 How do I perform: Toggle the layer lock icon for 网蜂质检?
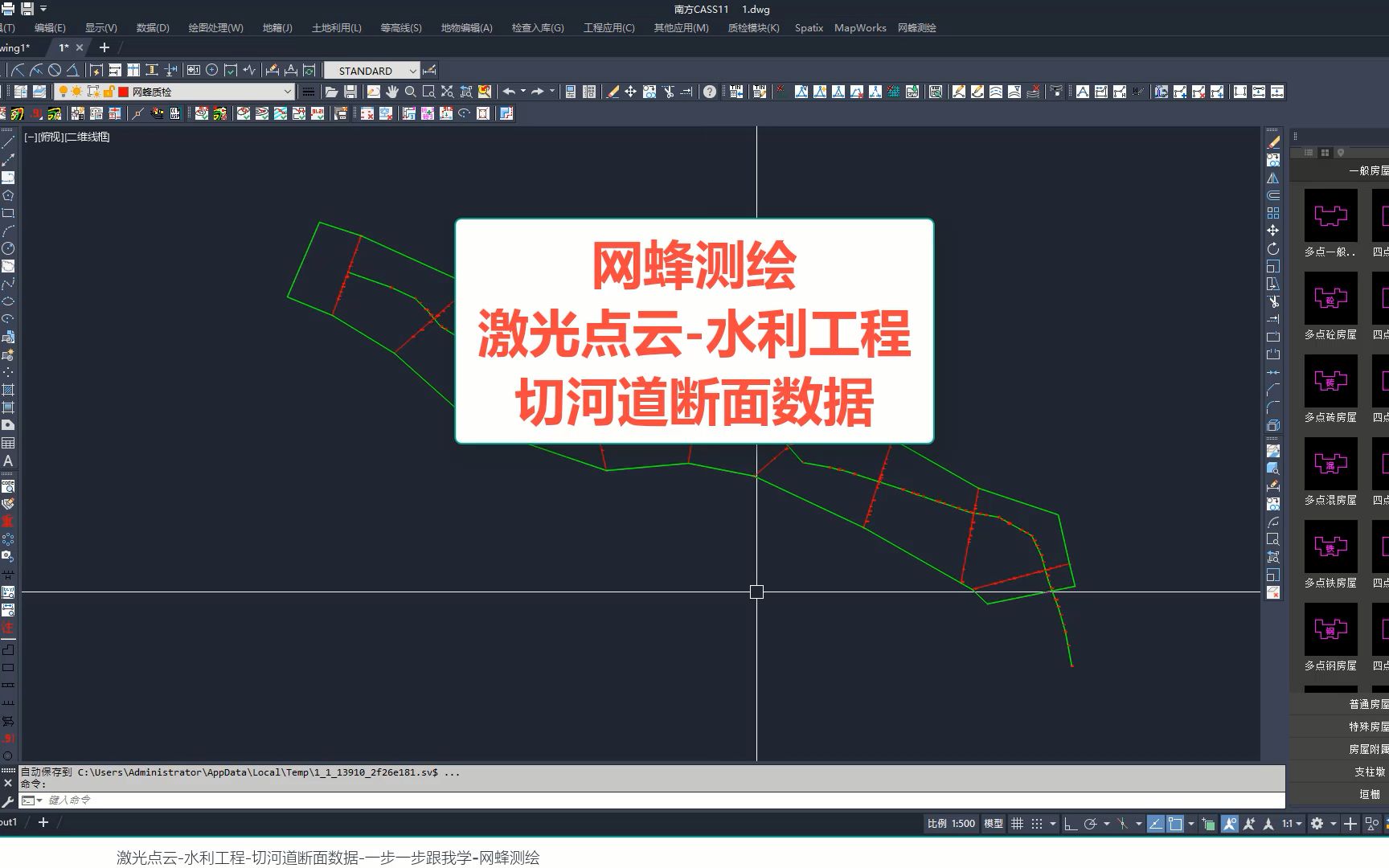[109, 92]
